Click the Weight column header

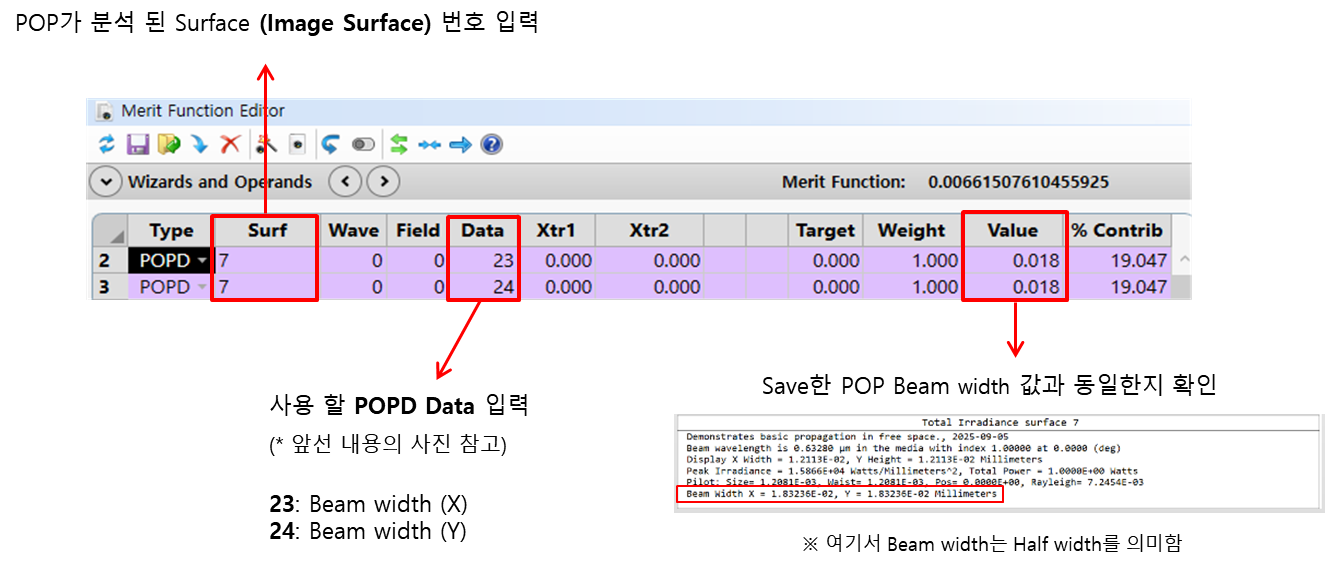click(911, 231)
